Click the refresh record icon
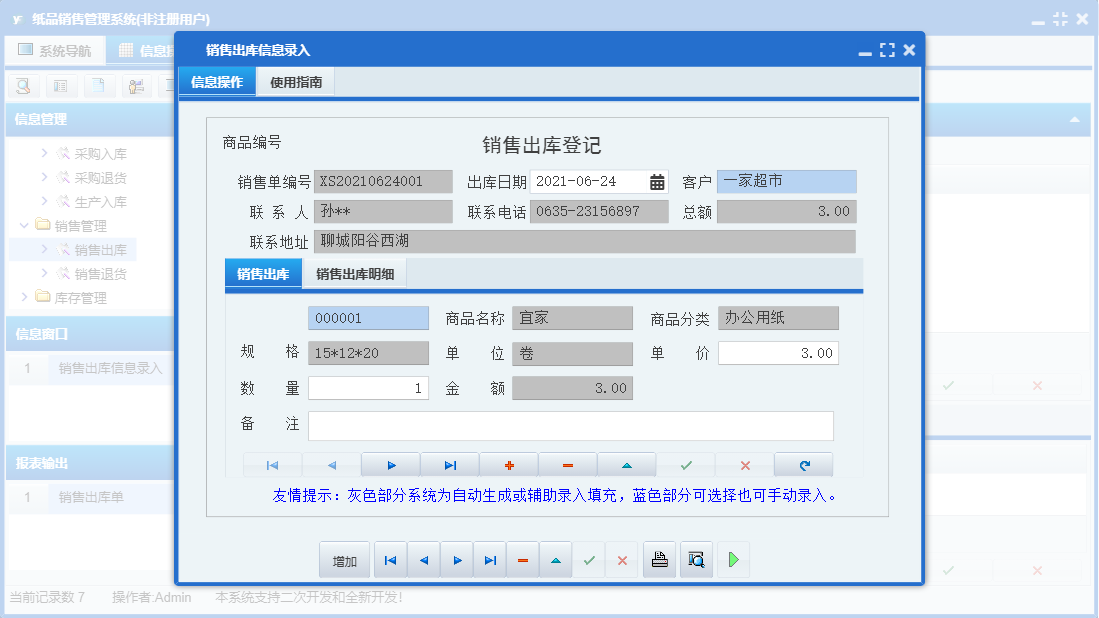 click(x=805, y=464)
